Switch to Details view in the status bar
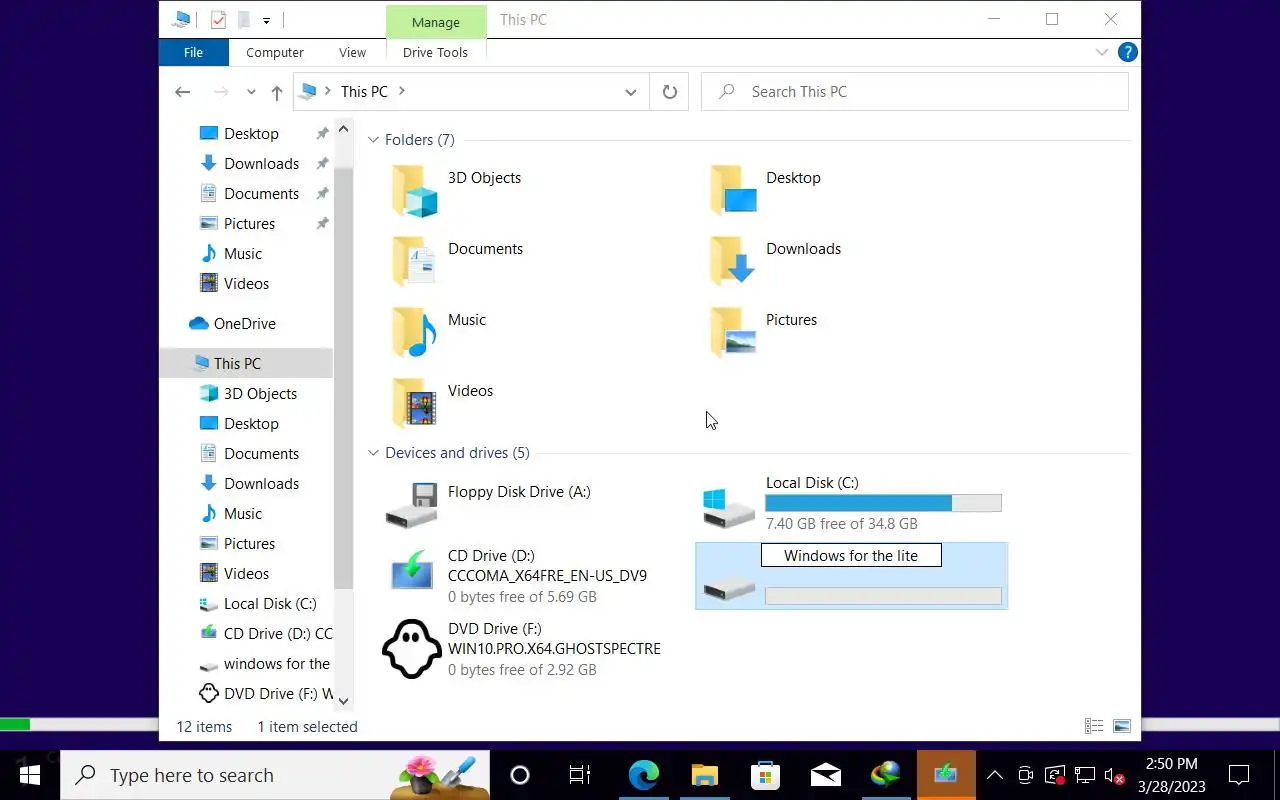 [x=1094, y=727]
